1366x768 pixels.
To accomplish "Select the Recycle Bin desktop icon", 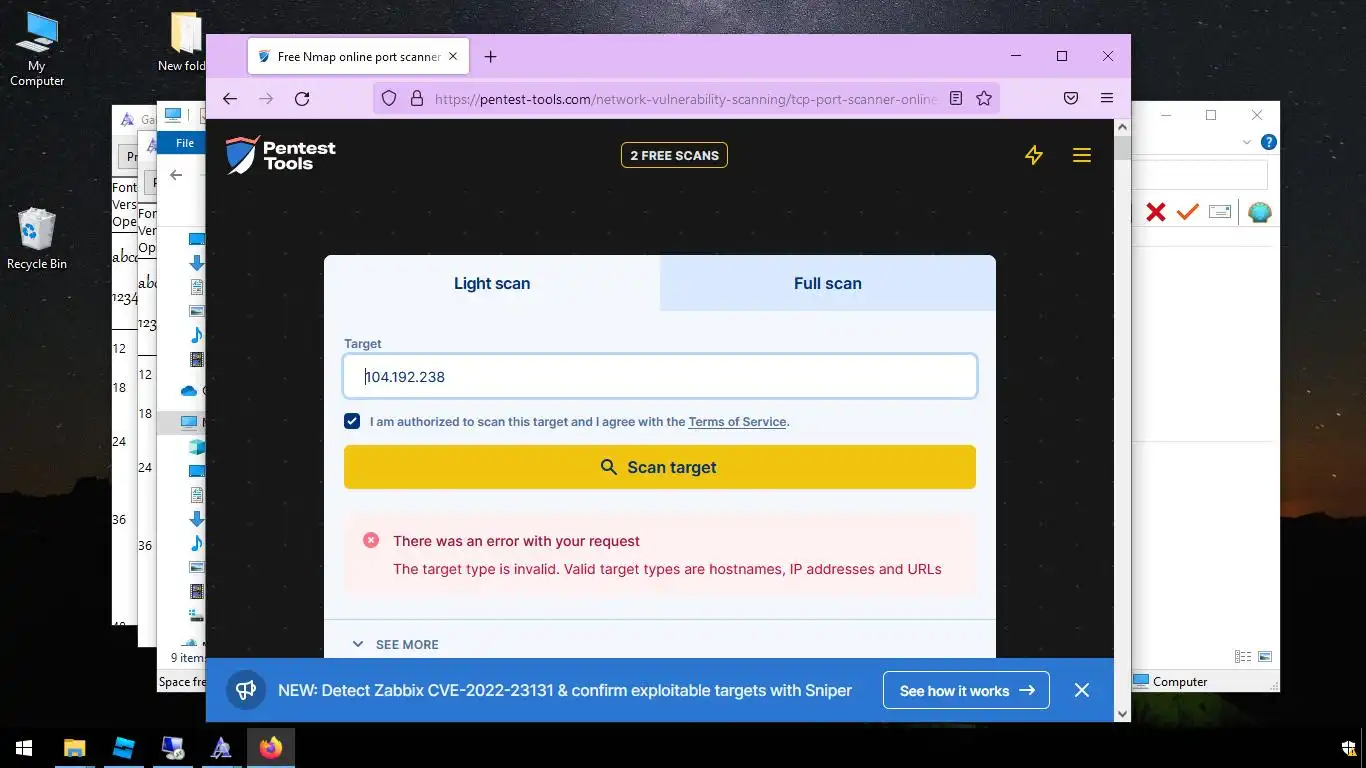I will (37, 238).
